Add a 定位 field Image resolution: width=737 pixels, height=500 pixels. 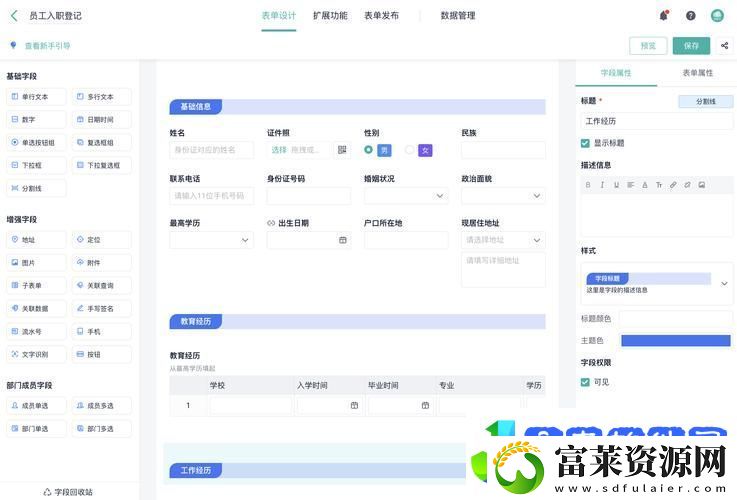click(x=102, y=240)
